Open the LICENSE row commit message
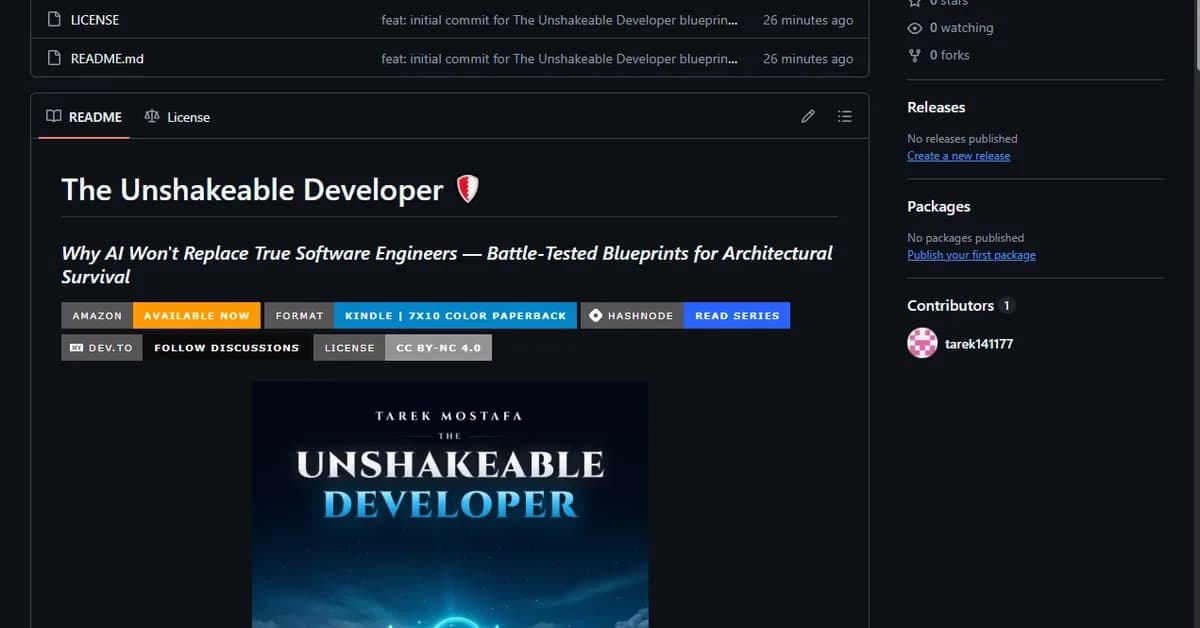 click(x=560, y=20)
